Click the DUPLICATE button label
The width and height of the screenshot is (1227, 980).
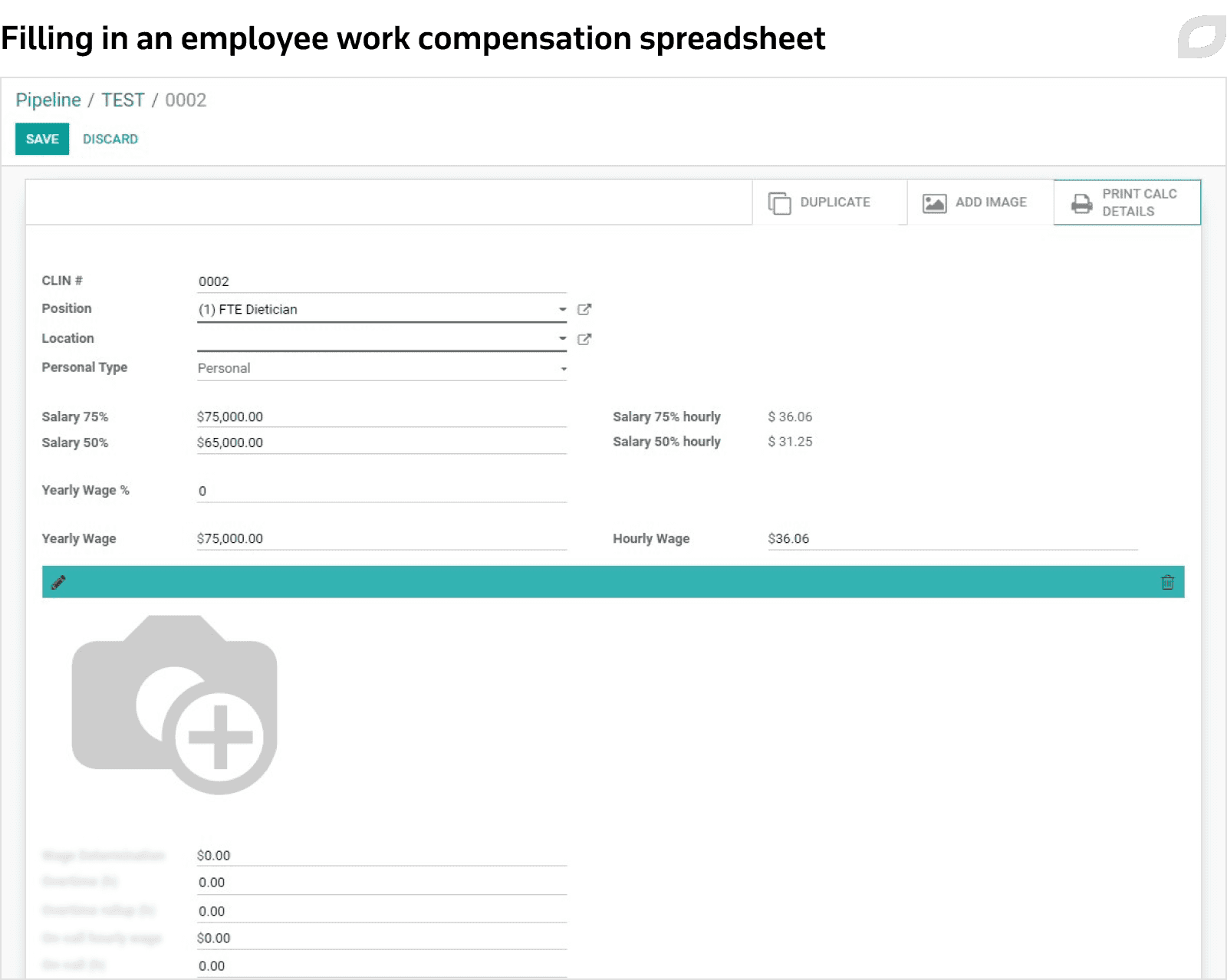[835, 202]
